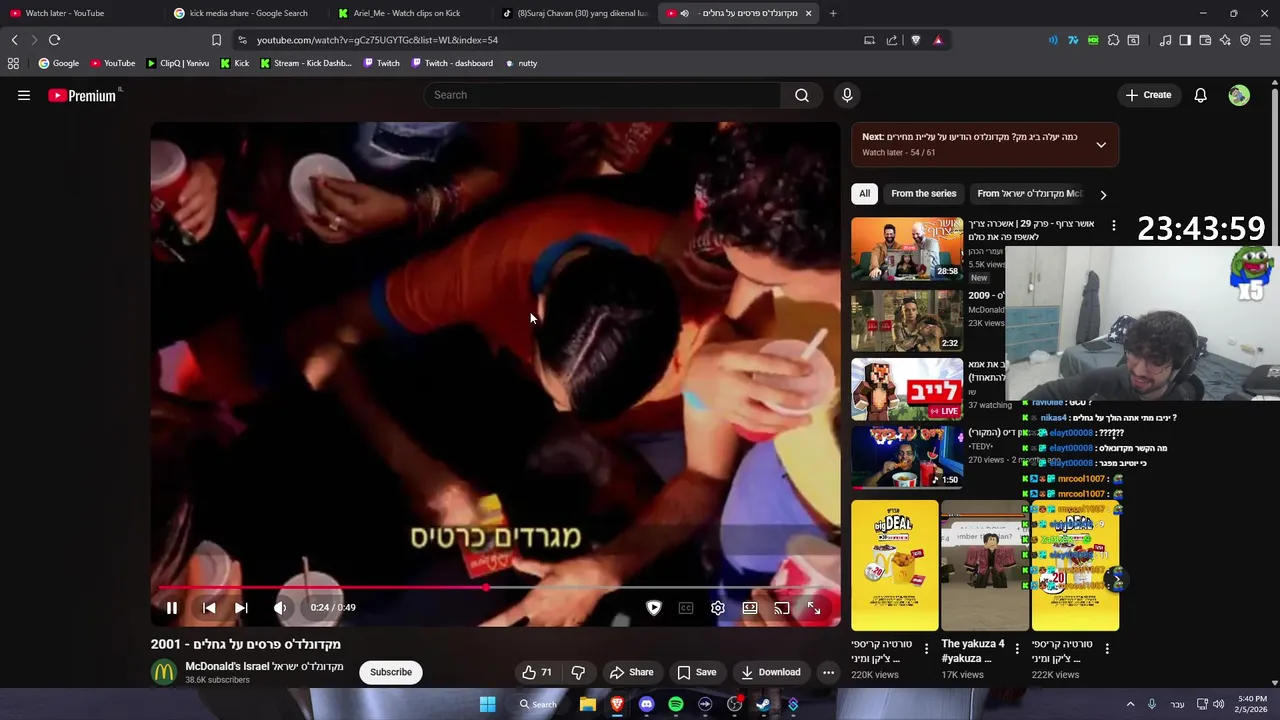Subscribe to McDonald's Israel channel
This screenshot has height=720, width=1280.
(391, 672)
